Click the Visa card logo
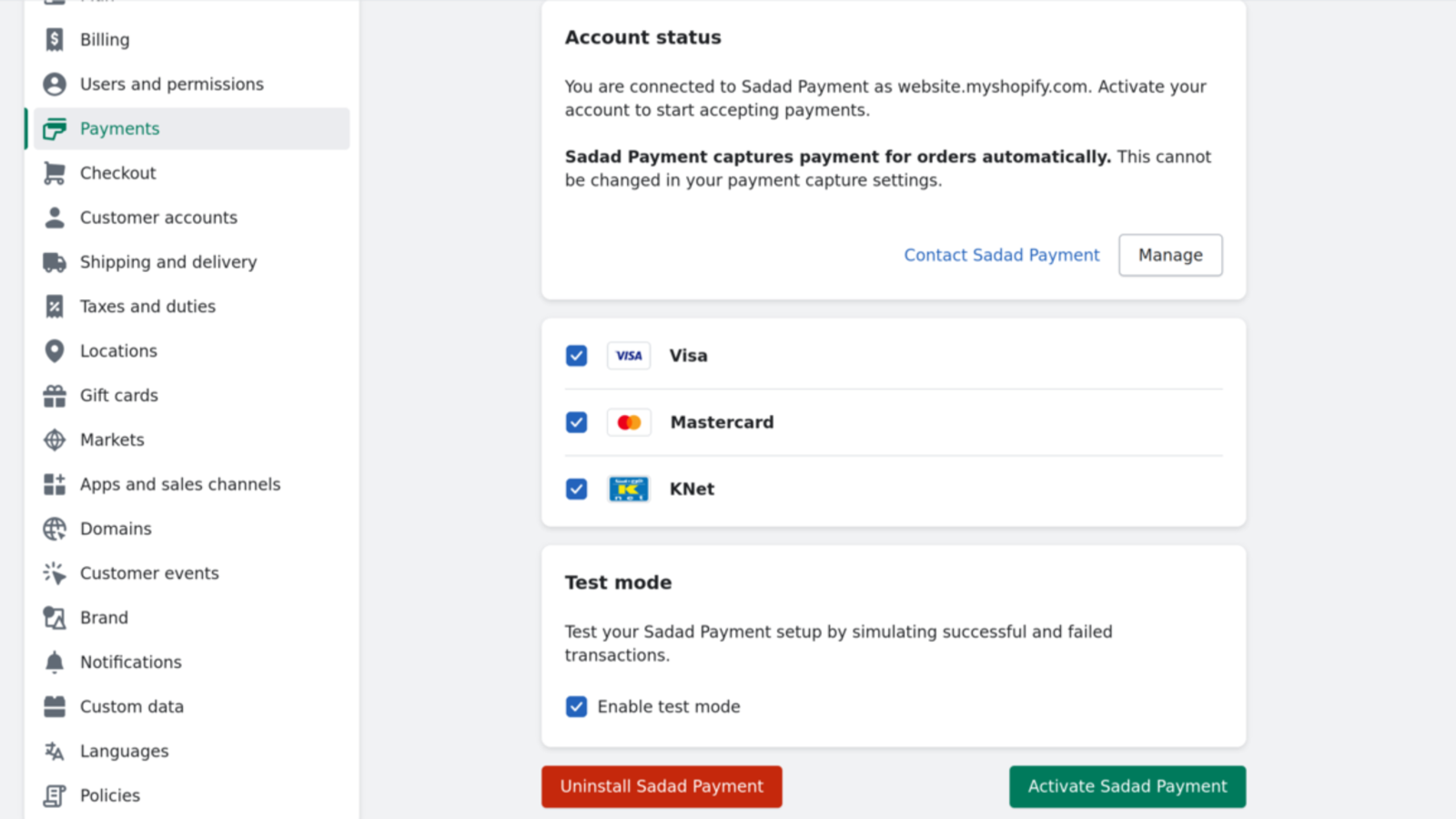 click(629, 356)
